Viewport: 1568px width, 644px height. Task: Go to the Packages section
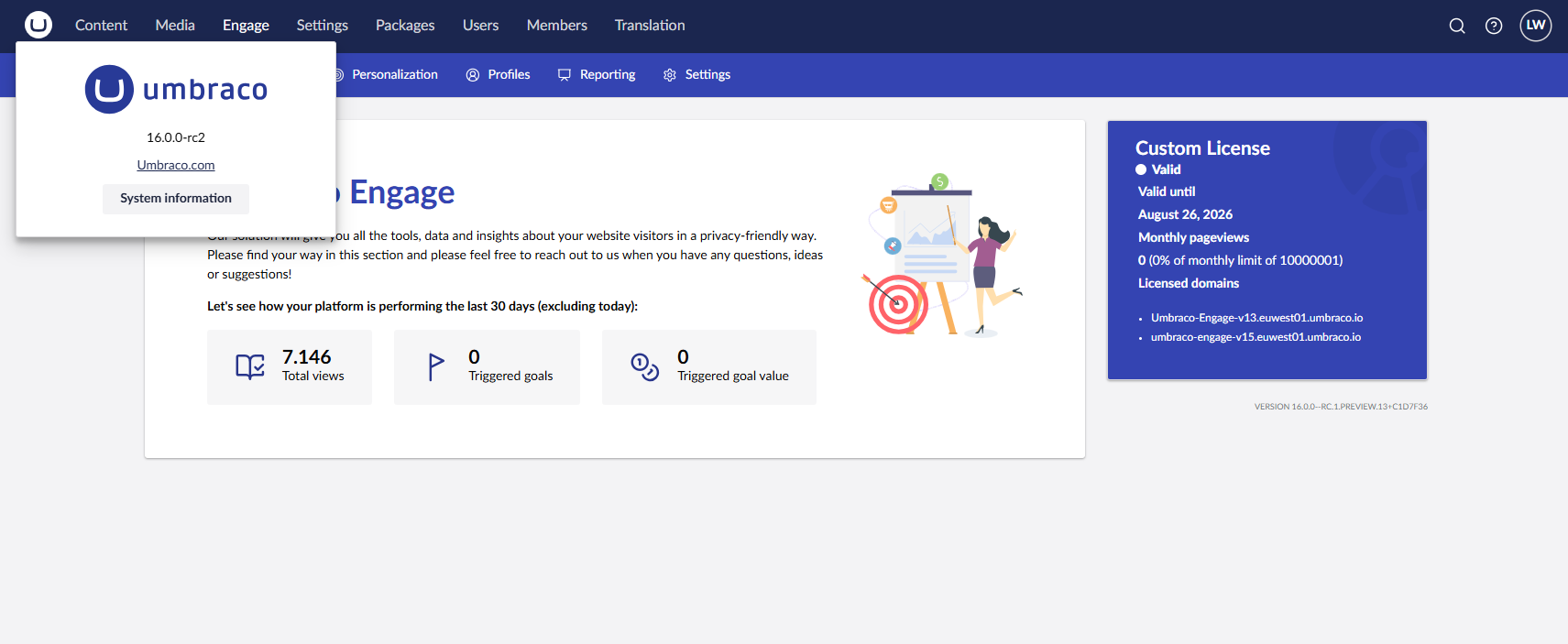(405, 26)
